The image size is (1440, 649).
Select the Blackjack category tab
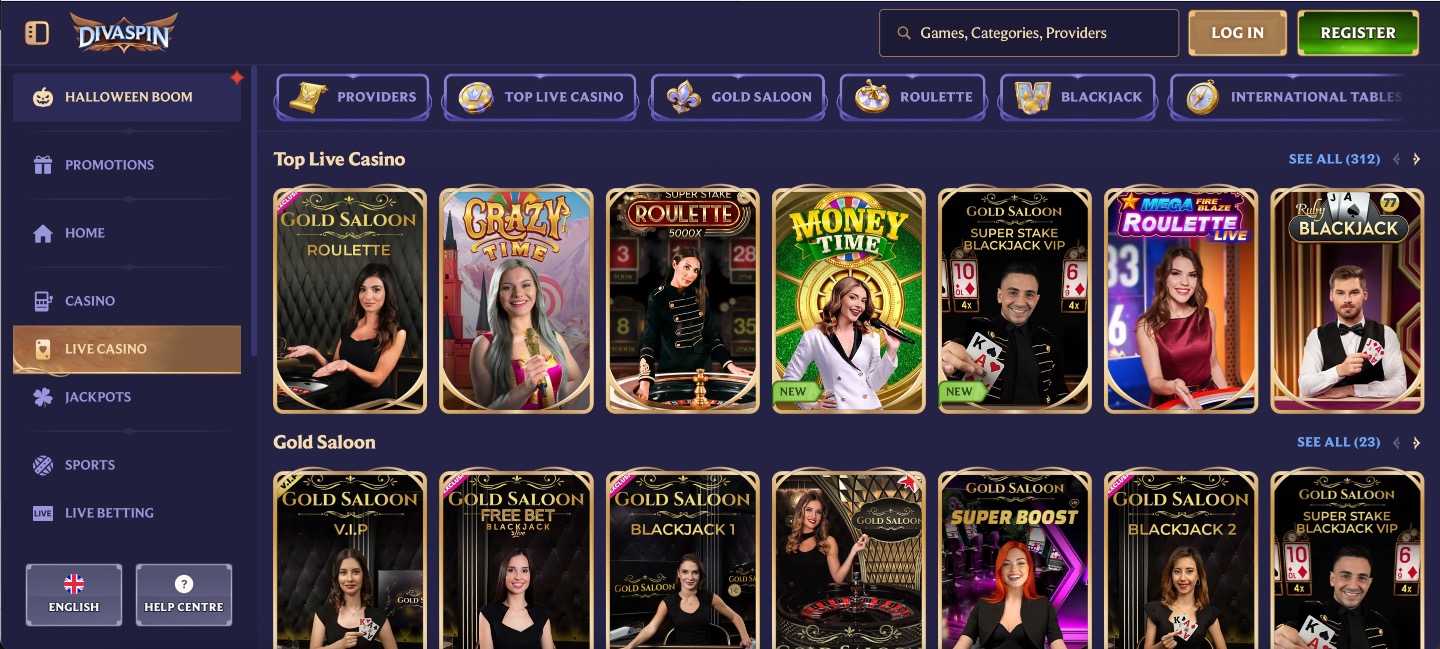tap(1078, 97)
